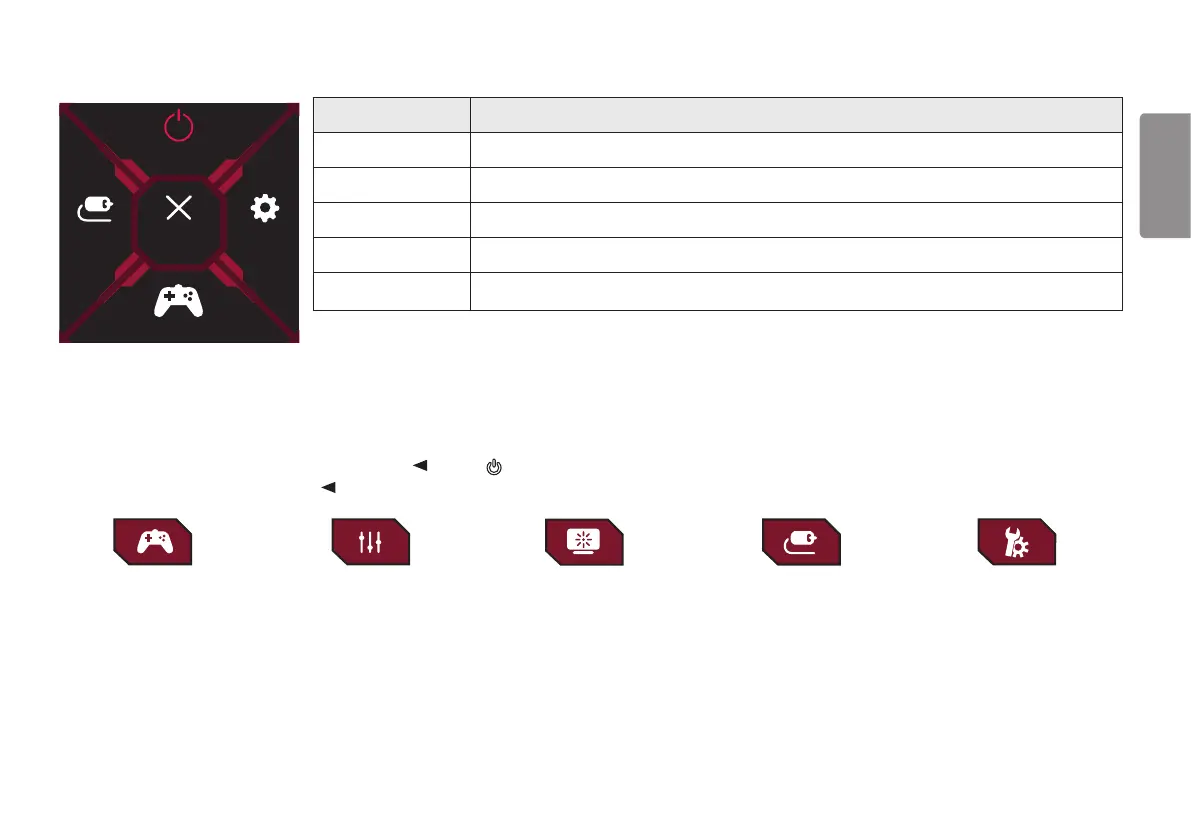
Task: Select the large white gamepad icon
Action: 178,301
